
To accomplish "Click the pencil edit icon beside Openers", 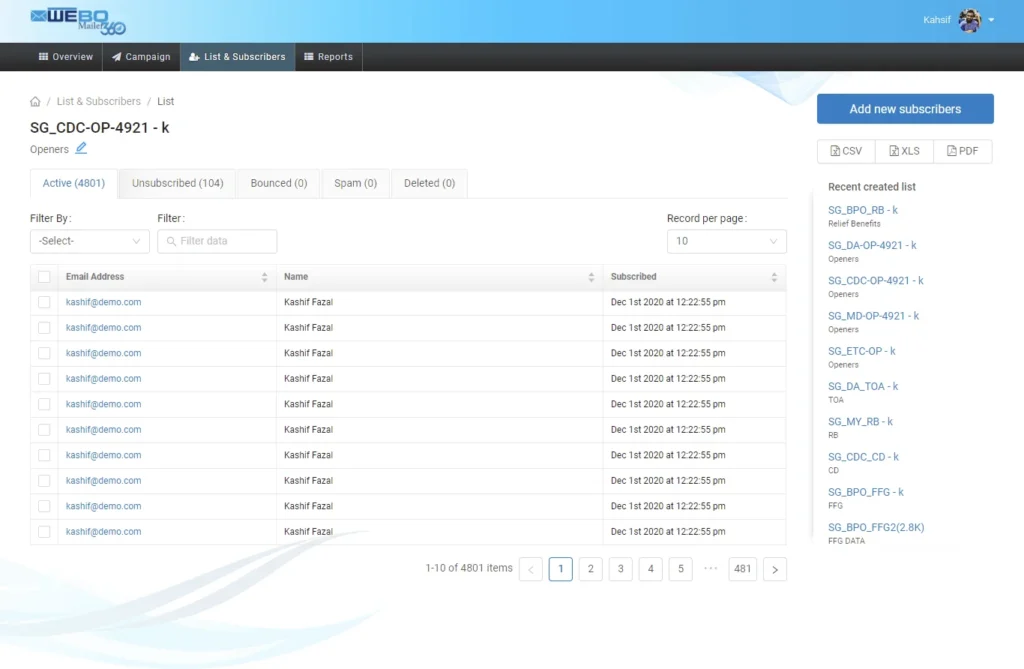I will [x=81, y=149].
